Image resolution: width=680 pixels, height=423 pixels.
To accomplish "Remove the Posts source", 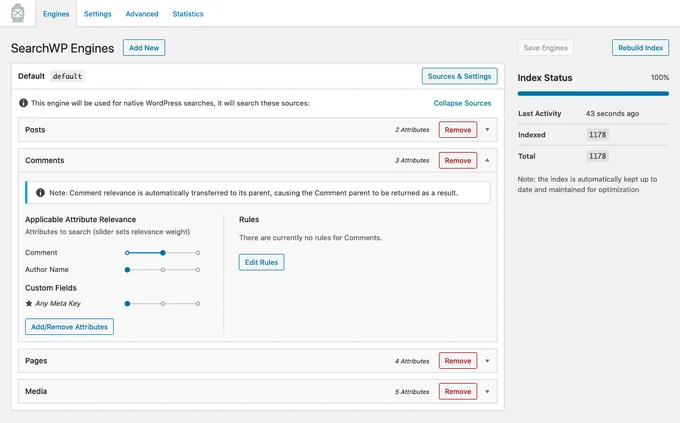I will (x=458, y=130).
